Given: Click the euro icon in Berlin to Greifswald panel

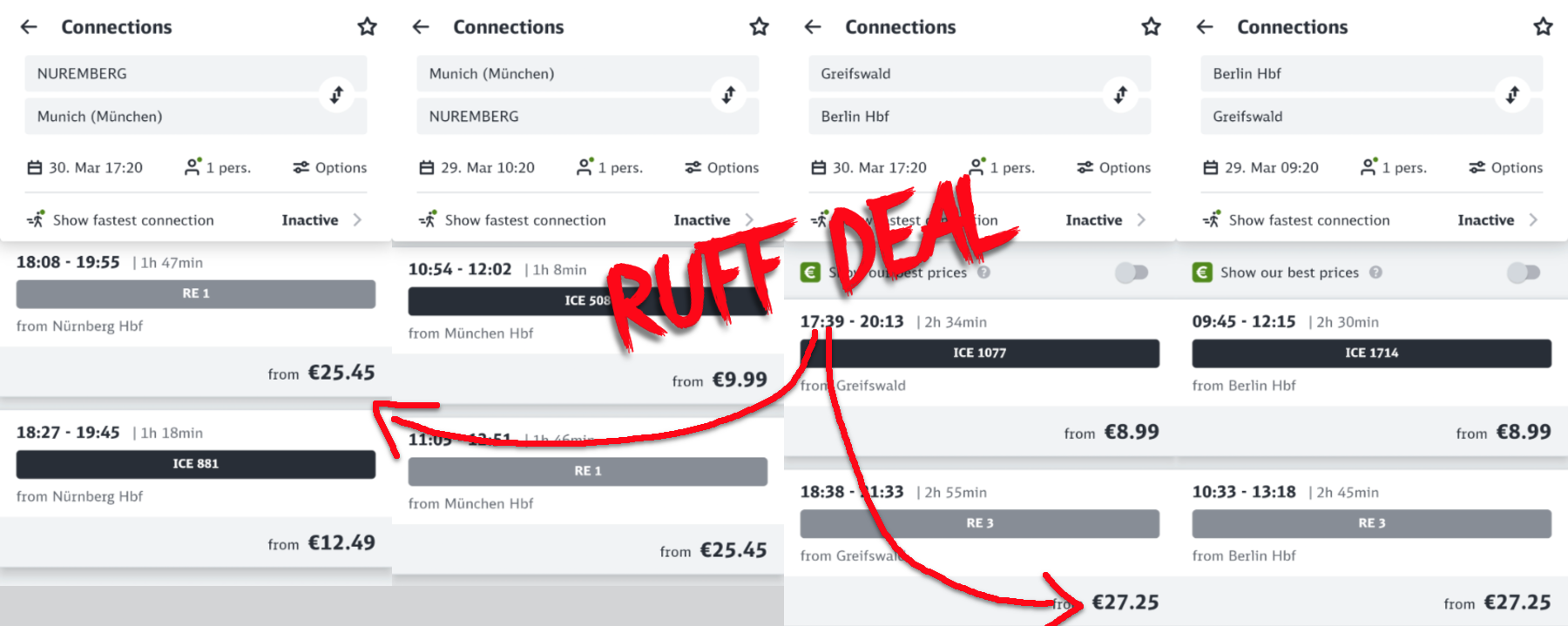Looking at the screenshot, I should [x=1202, y=273].
